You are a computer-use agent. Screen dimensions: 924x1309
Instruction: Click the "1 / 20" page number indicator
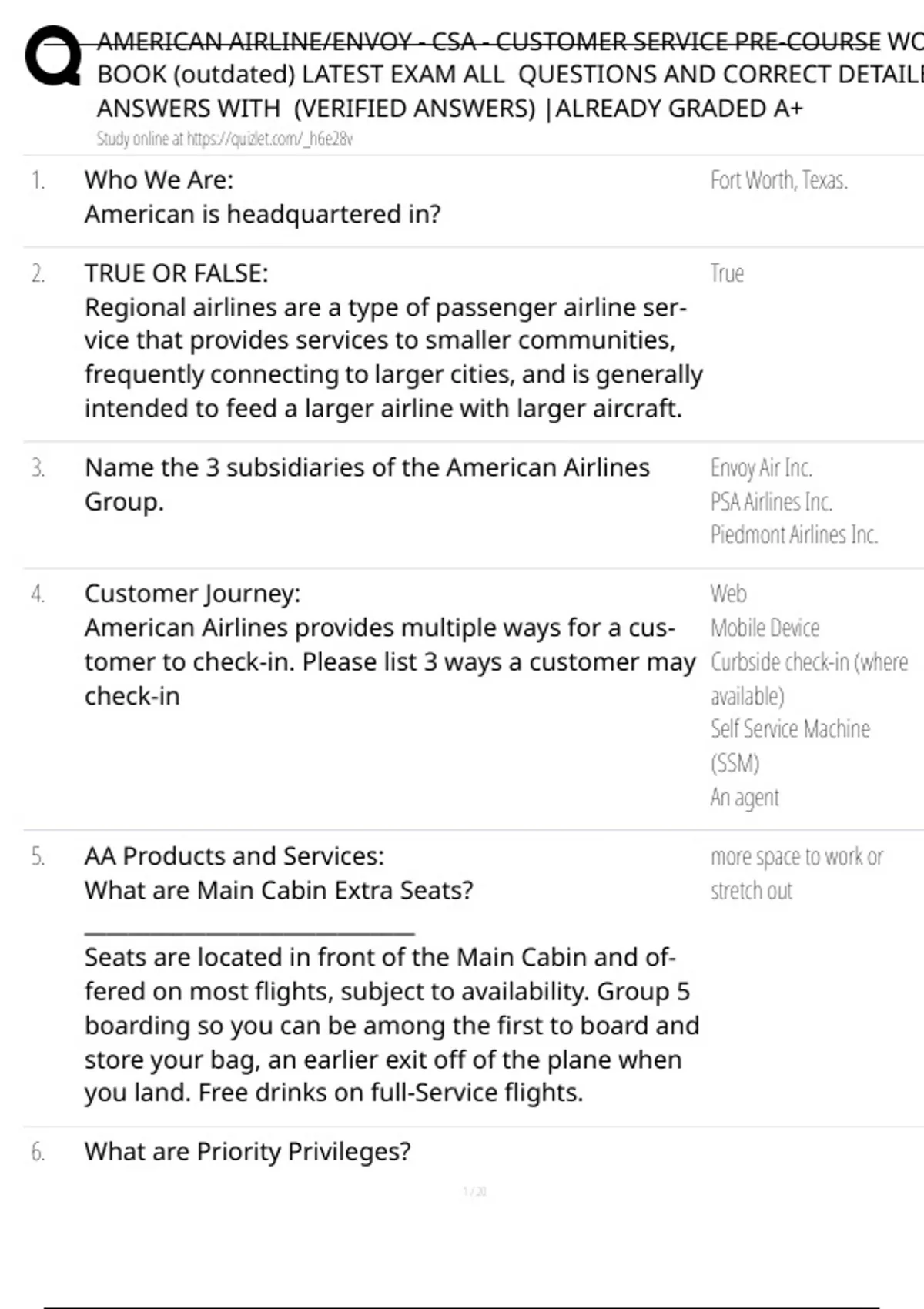[x=474, y=1192]
